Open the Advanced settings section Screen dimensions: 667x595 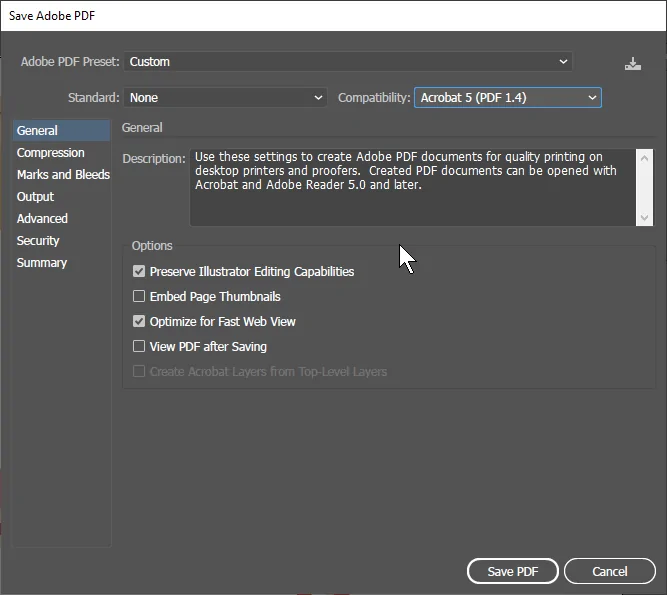click(x=43, y=219)
